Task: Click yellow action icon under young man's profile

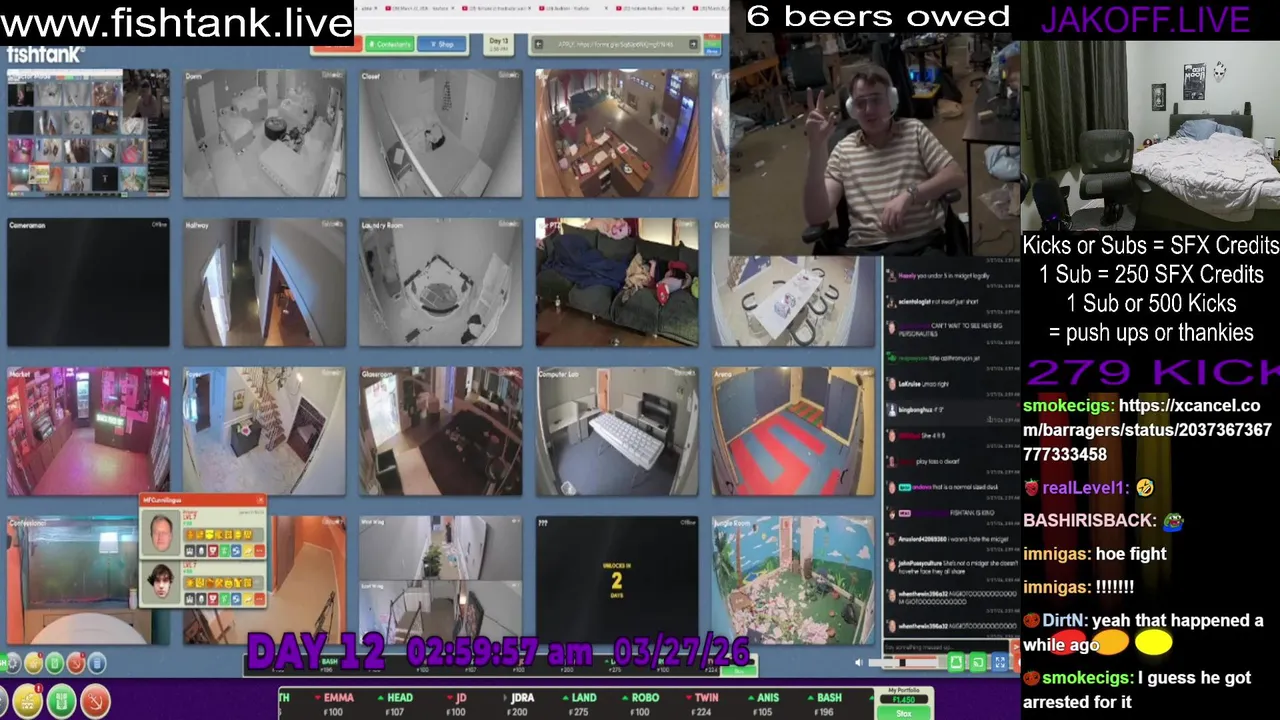Action: [x=248, y=599]
